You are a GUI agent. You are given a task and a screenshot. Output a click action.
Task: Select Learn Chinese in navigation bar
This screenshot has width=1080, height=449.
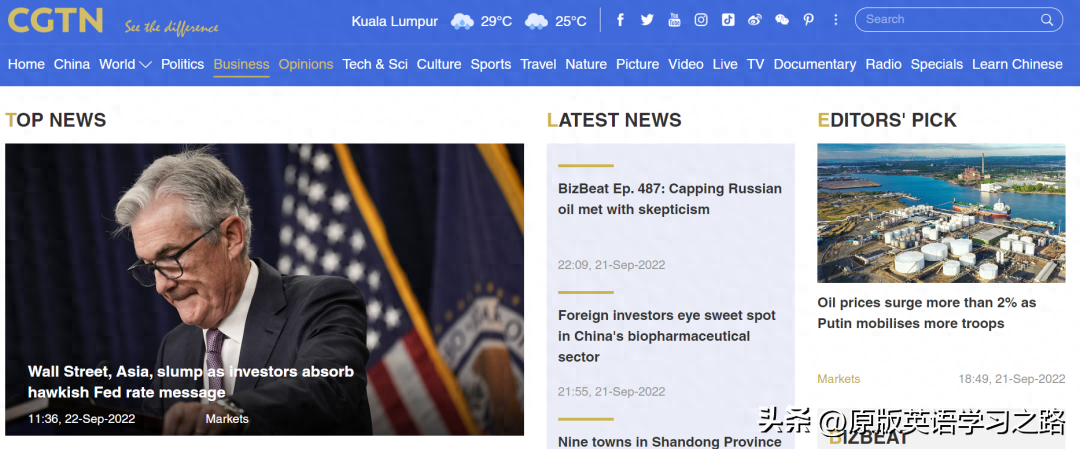1017,64
